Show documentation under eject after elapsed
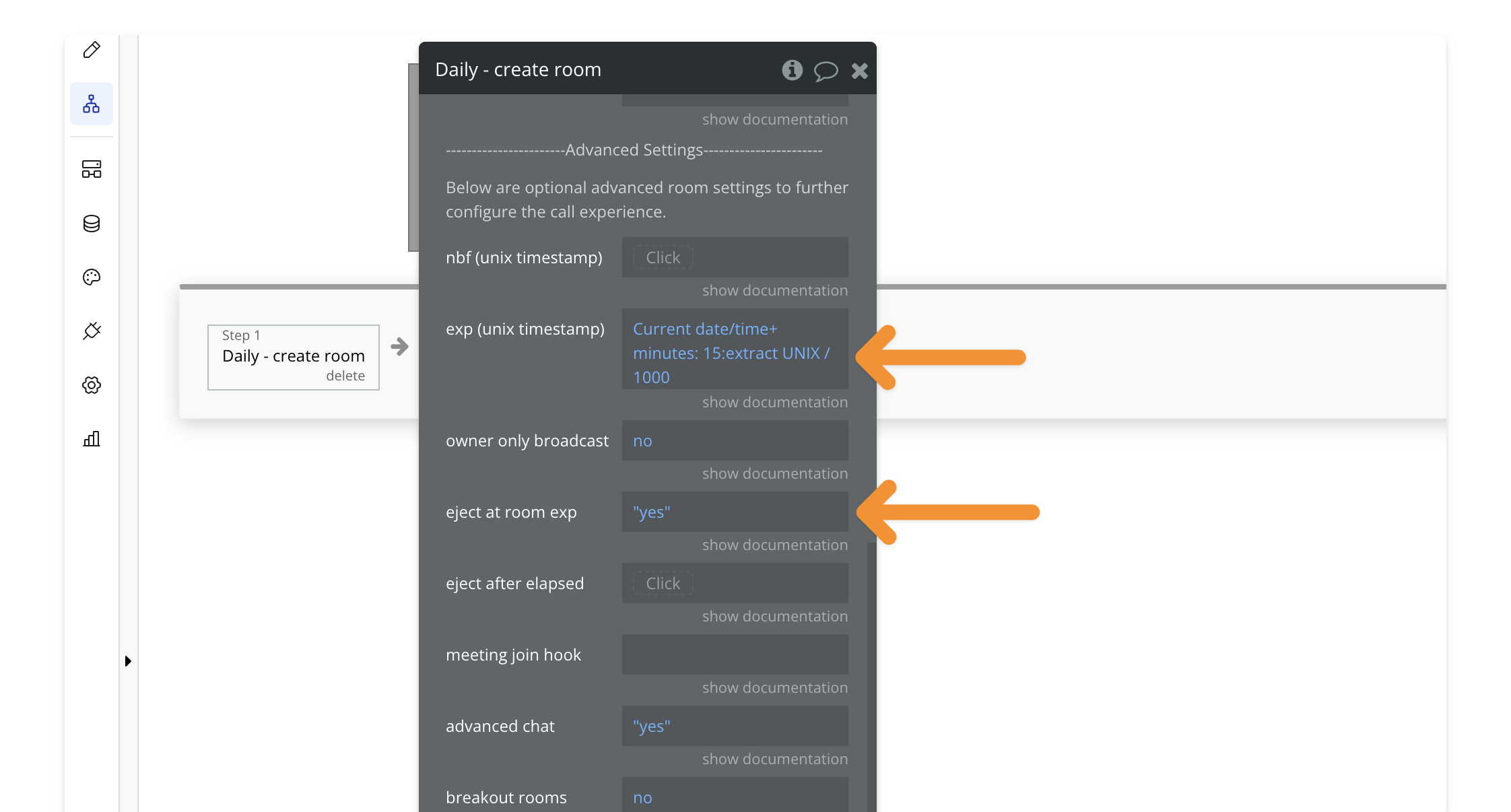This screenshot has width=1511, height=812. pyautogui.click(x=775, y=617)
